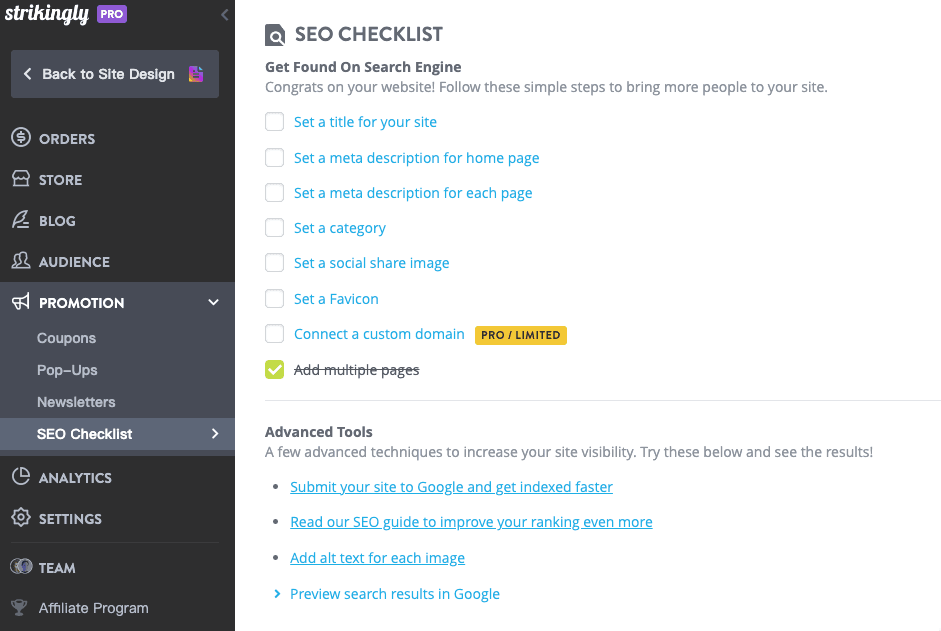Click the Audience people icon
The height and width of the screenshot is (631, 941).
tap(21, 262)
